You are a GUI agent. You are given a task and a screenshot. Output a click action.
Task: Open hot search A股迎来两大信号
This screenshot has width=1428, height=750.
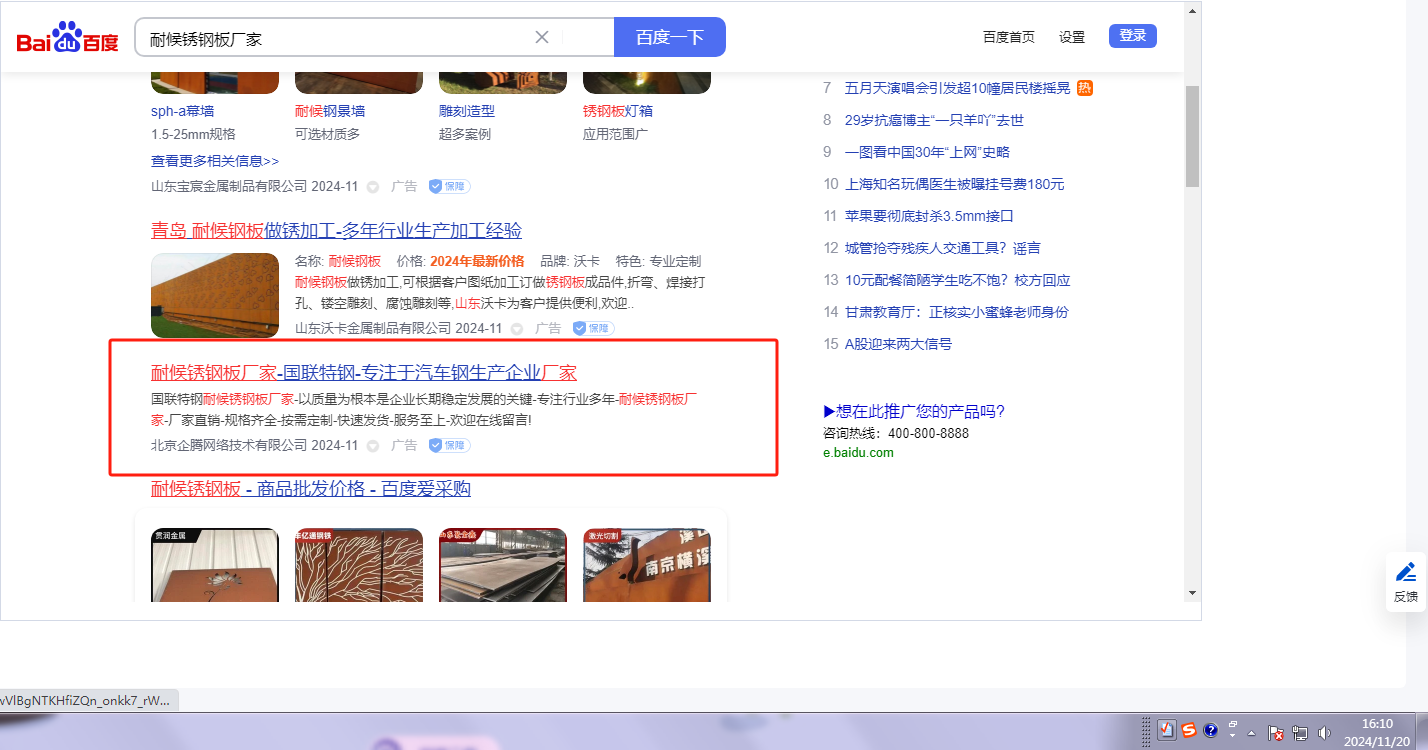898,344
